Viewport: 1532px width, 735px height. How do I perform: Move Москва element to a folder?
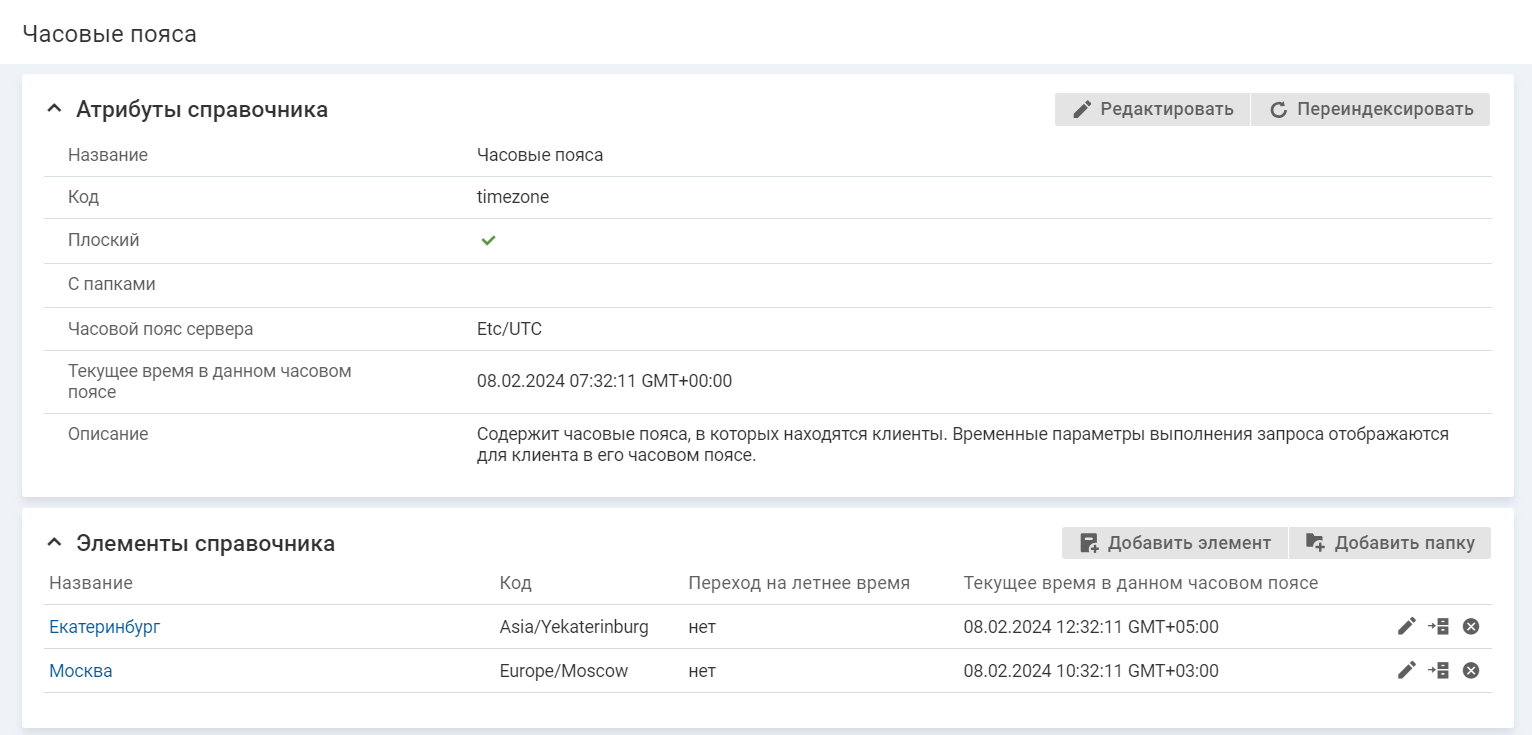[x=1438, y=671]
